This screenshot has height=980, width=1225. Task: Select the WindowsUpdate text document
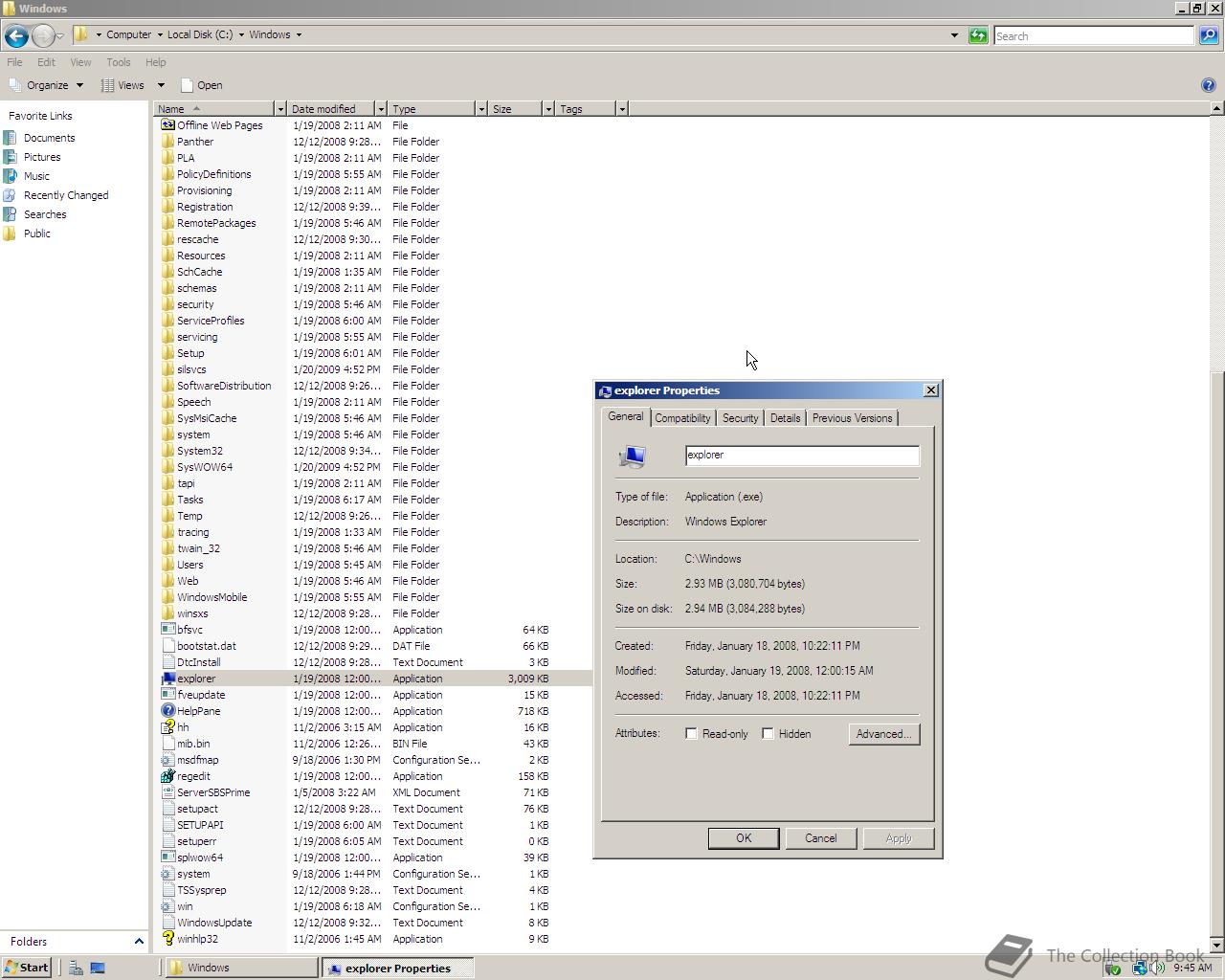pyautogui.click(x=214, y=923)
